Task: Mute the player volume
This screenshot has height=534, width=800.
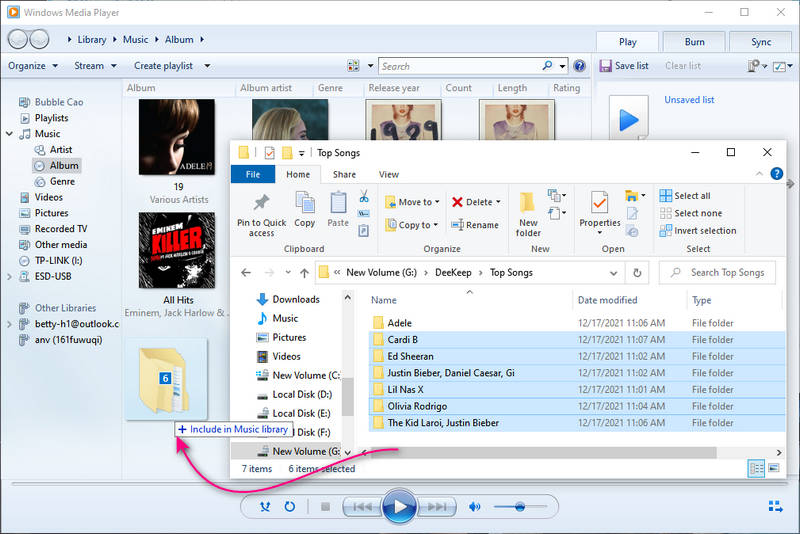Action: tap(474, 506)
